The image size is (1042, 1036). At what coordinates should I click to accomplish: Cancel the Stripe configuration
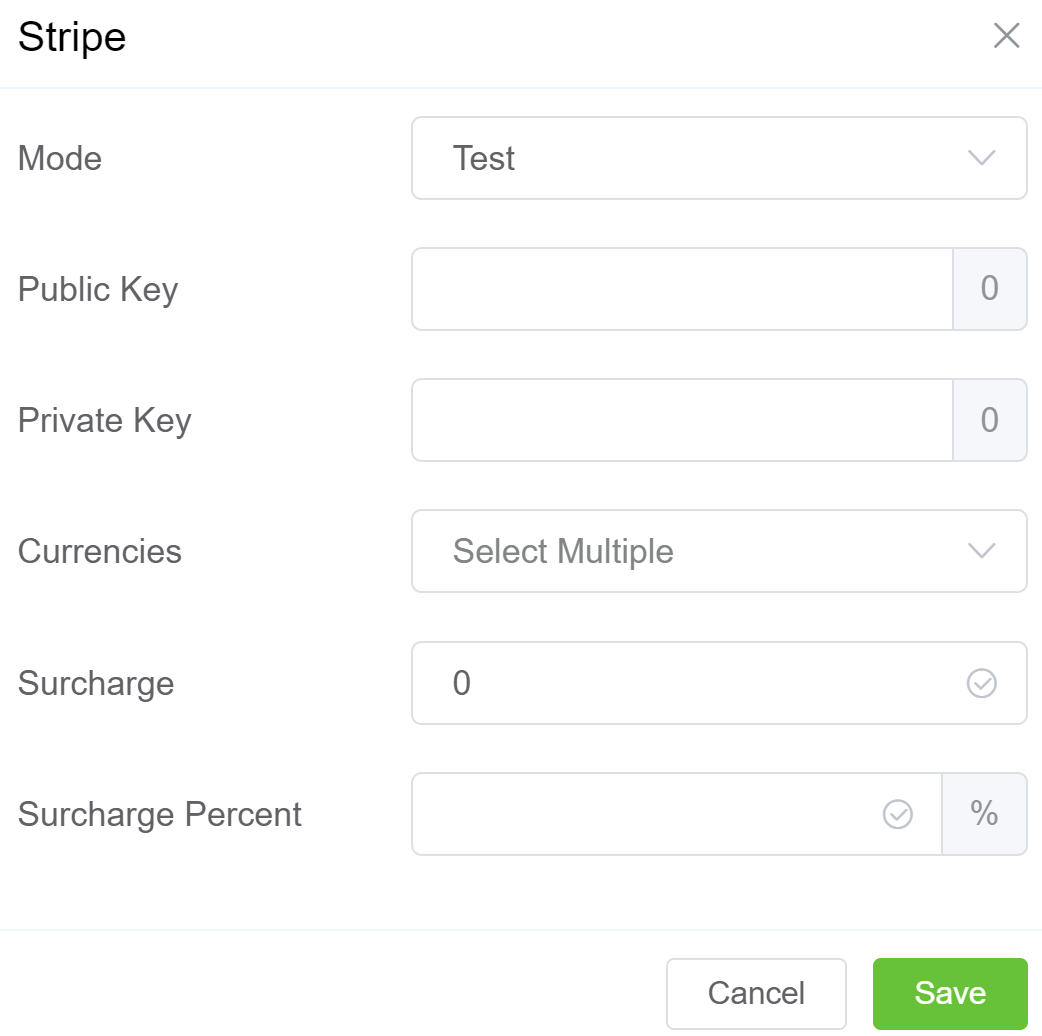(x=756, y=993)
